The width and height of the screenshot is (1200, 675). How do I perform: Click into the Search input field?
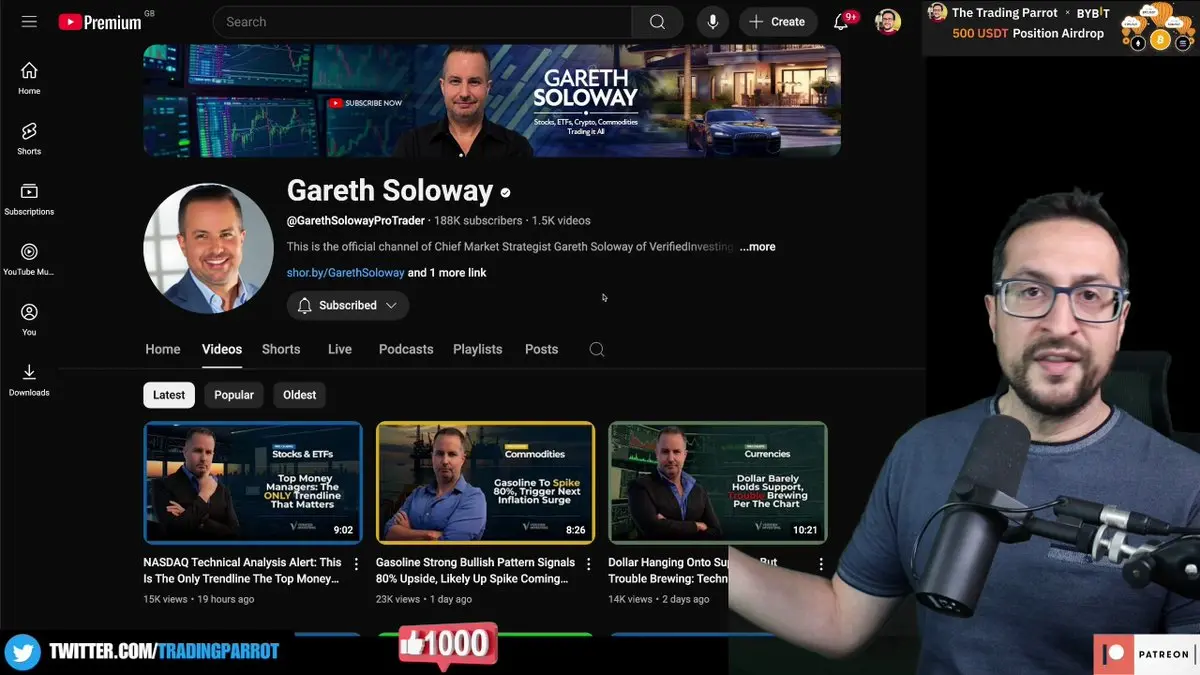click(x=422, y=22)
